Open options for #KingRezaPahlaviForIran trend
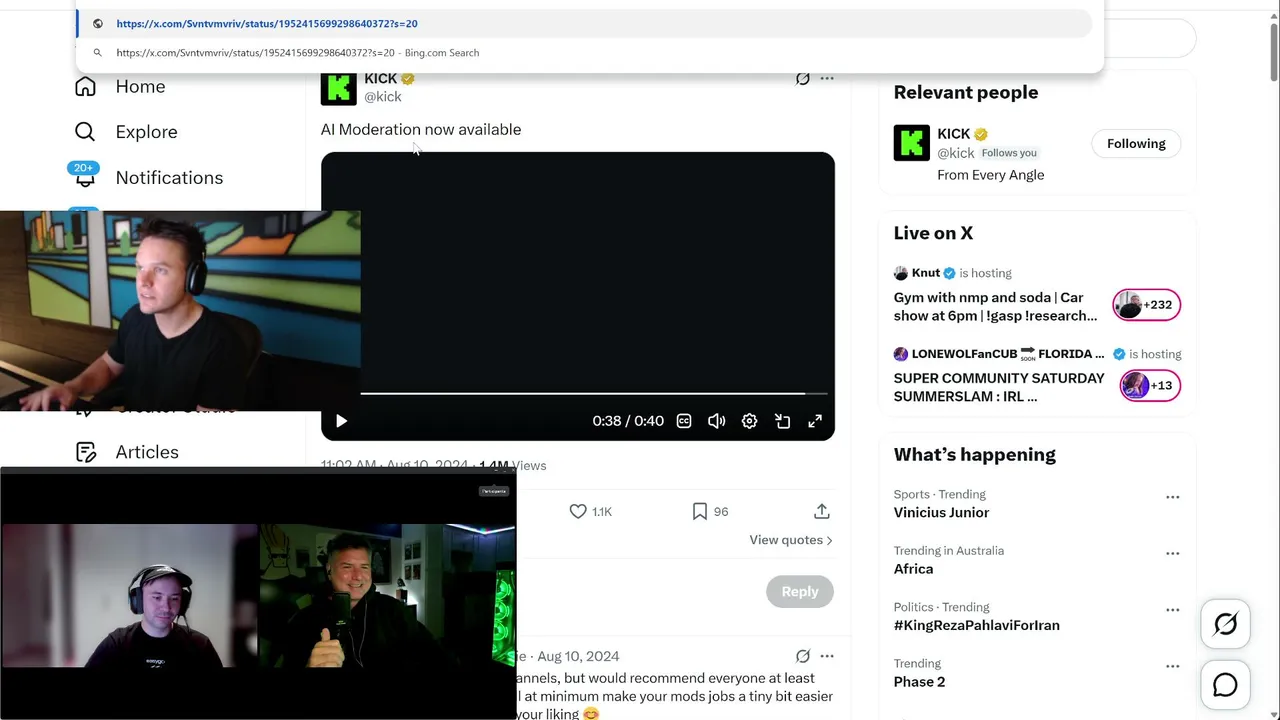 coord(1173,610)
